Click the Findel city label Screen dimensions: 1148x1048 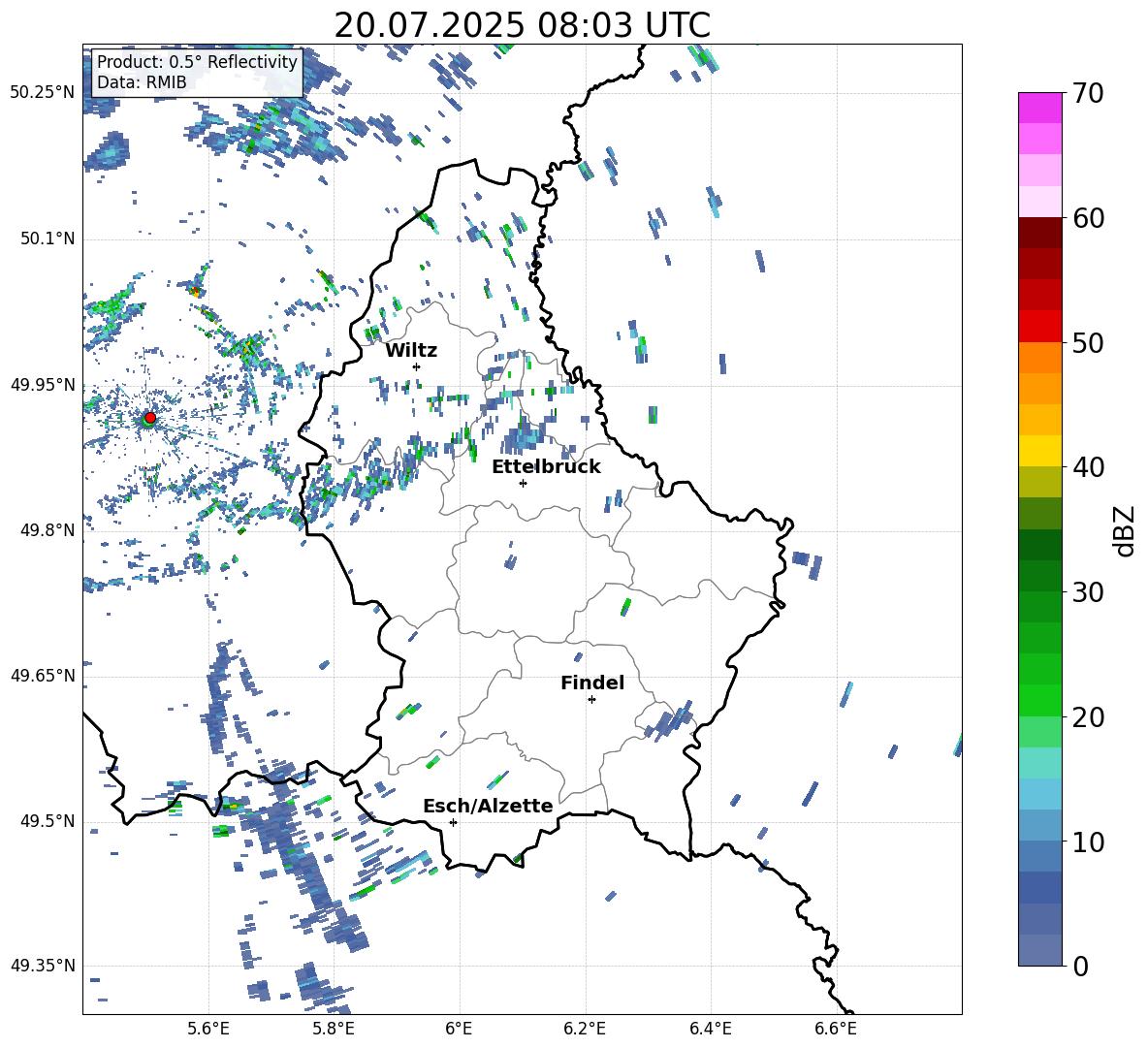point(592,683)
